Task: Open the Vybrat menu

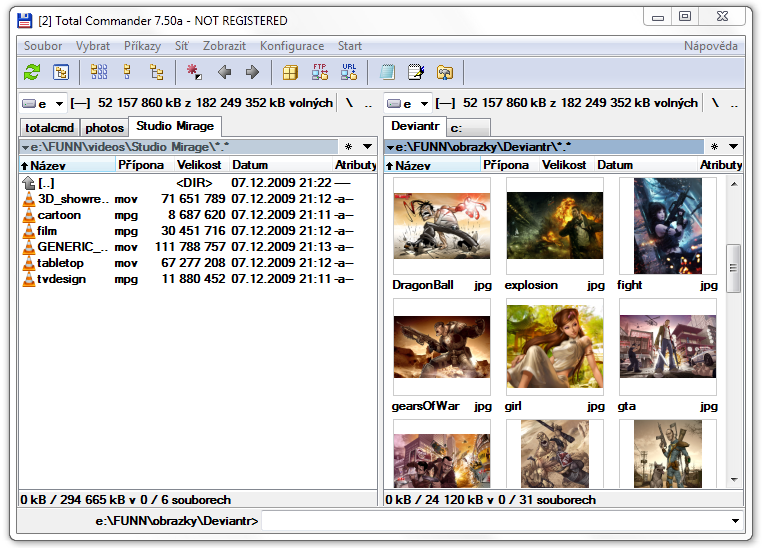Action: [93, 46]
